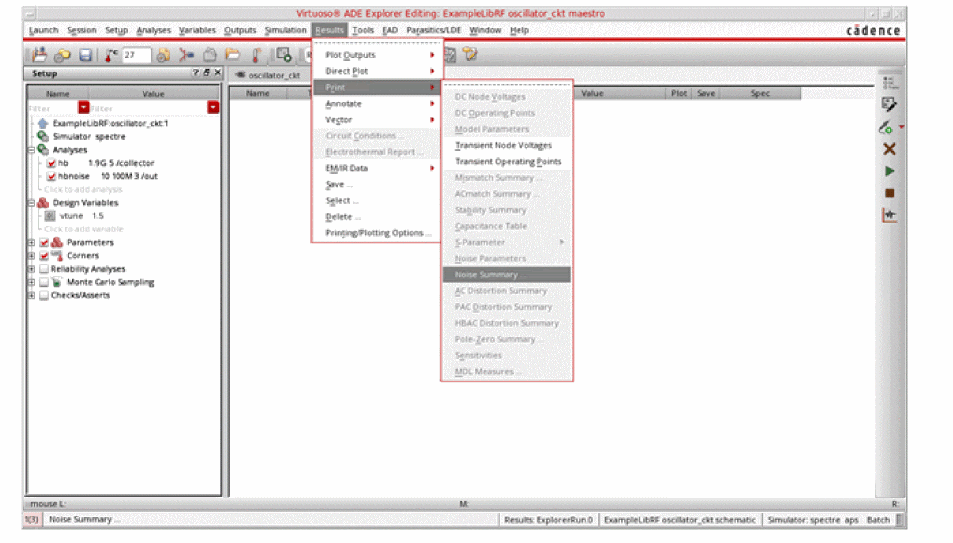Click the float panel icon in Setup header

click(x=207, y=73)
